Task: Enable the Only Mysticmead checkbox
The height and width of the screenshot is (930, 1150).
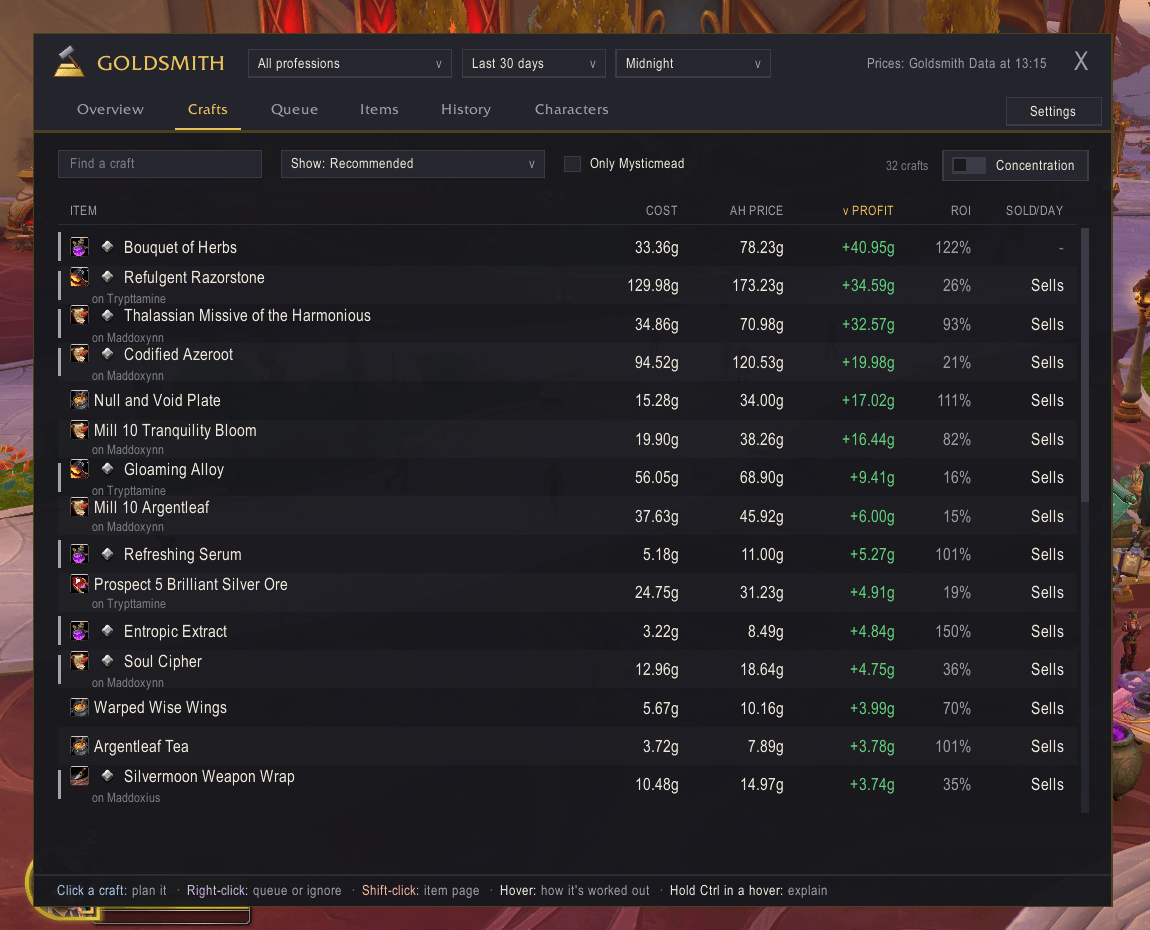Action: (572, 164)
